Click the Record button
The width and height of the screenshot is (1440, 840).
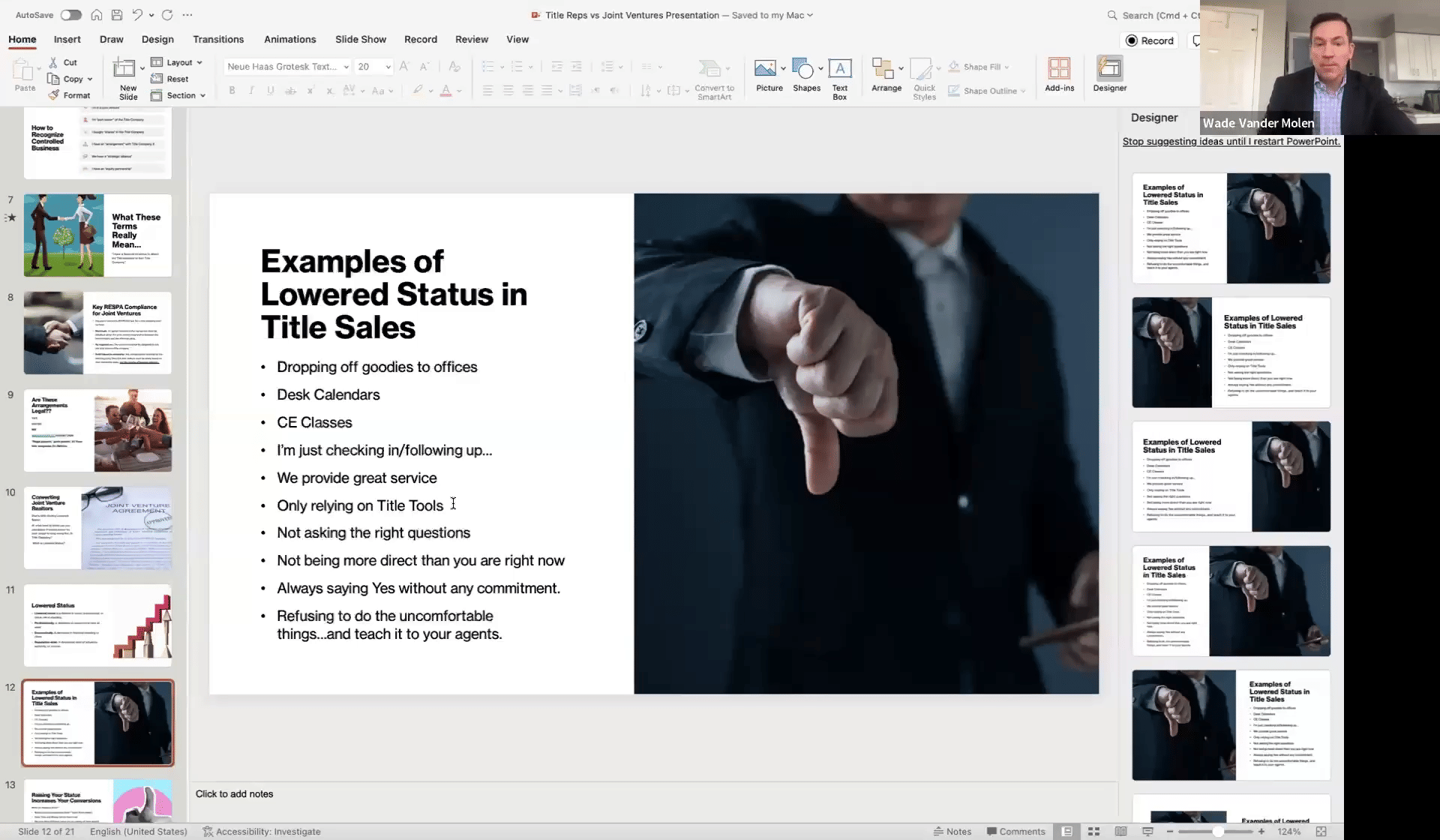1149,40
